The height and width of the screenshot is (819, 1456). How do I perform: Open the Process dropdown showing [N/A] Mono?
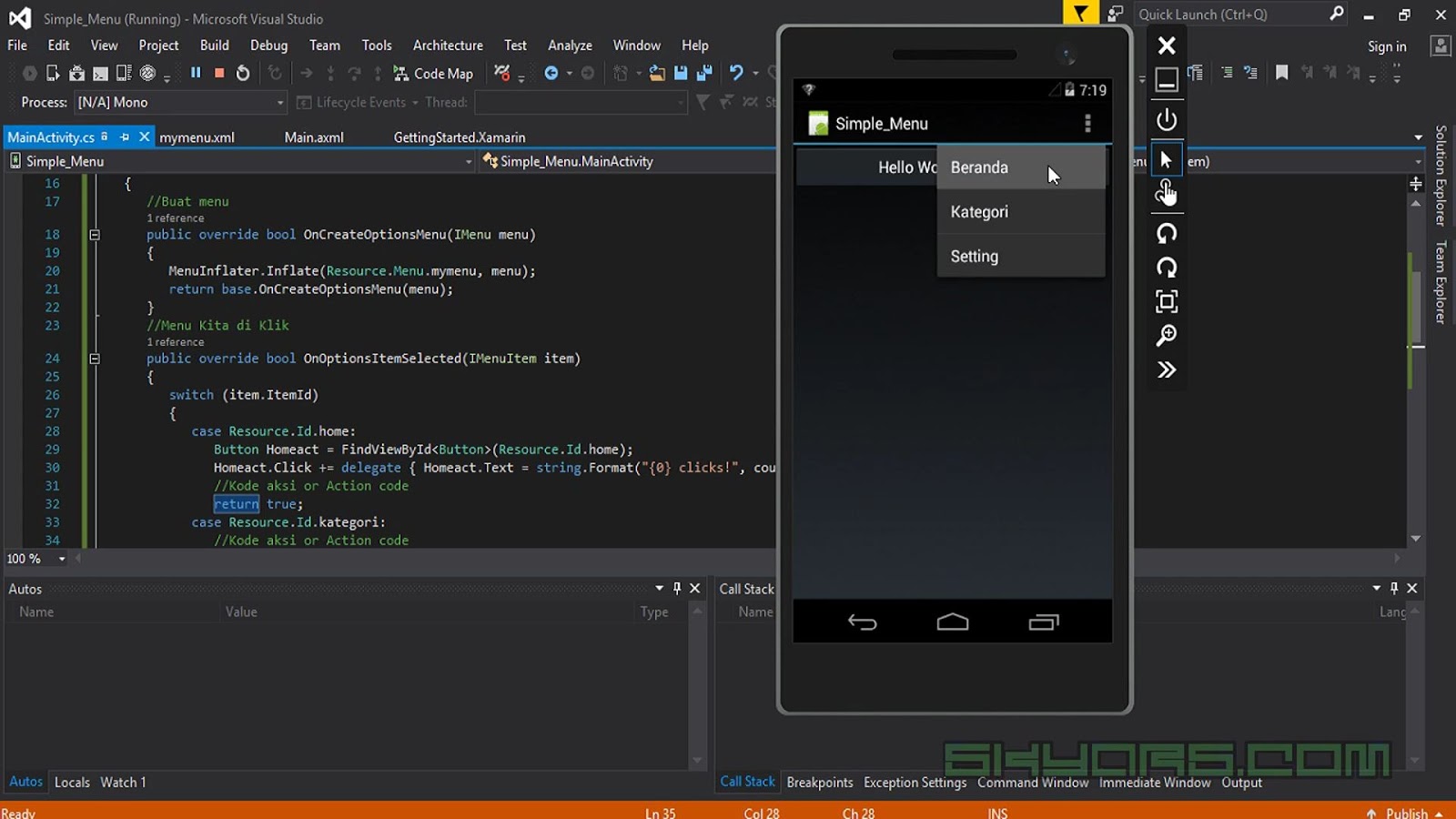tap(280, 103)
